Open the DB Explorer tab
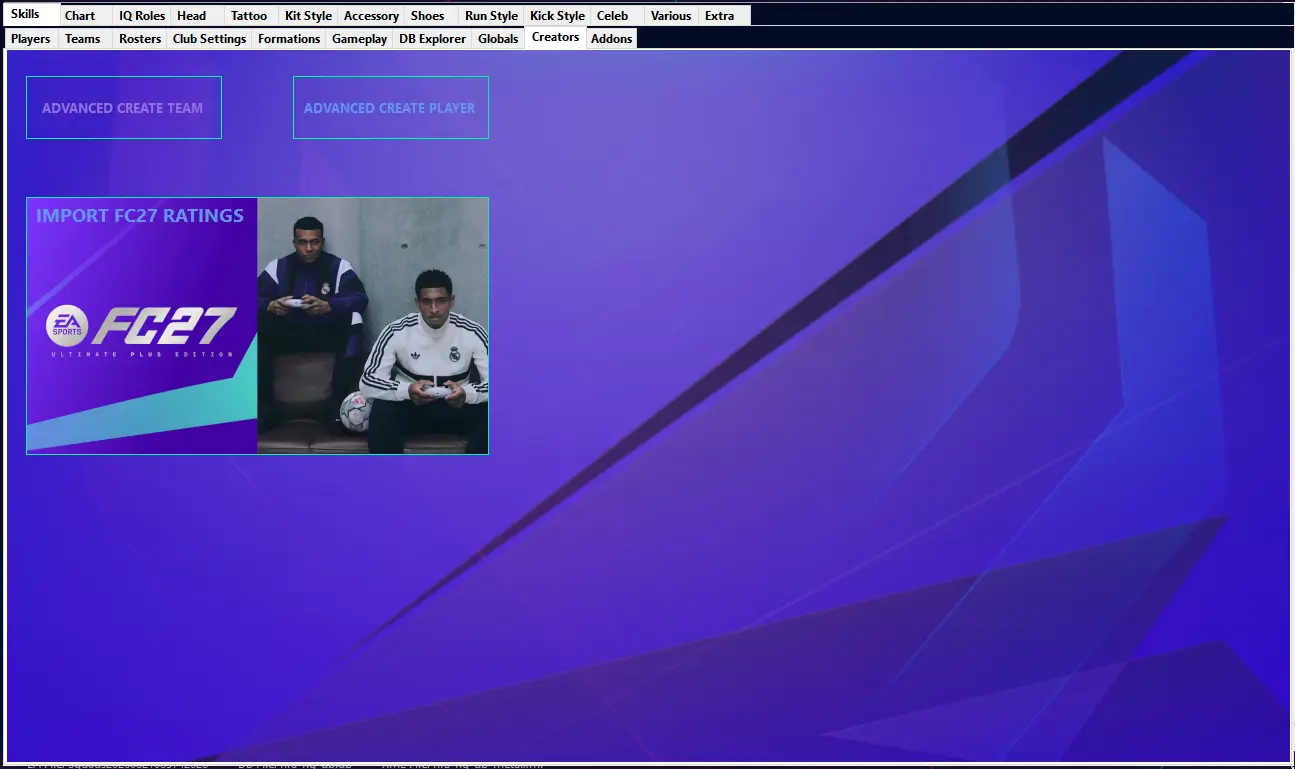The width and height of the screenshot is (1295, 769). click(x=432, y=39)
